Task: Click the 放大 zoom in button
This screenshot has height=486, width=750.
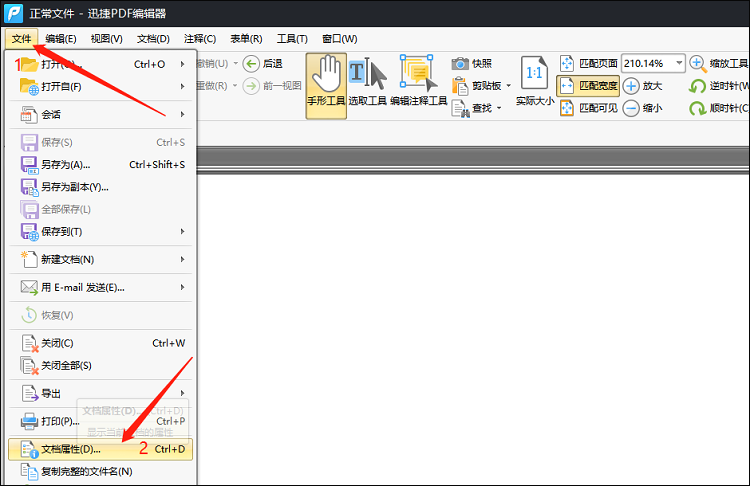Action: pos(643,86)
